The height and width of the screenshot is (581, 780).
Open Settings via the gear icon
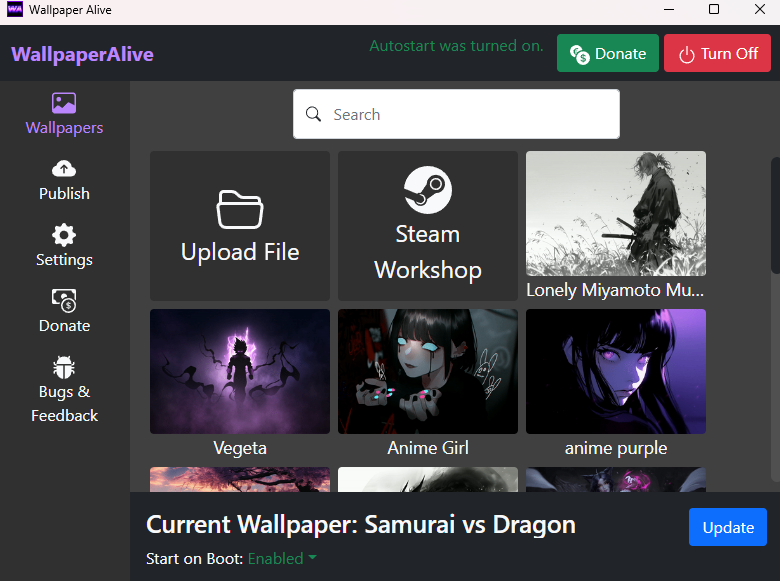pos(64,235)
